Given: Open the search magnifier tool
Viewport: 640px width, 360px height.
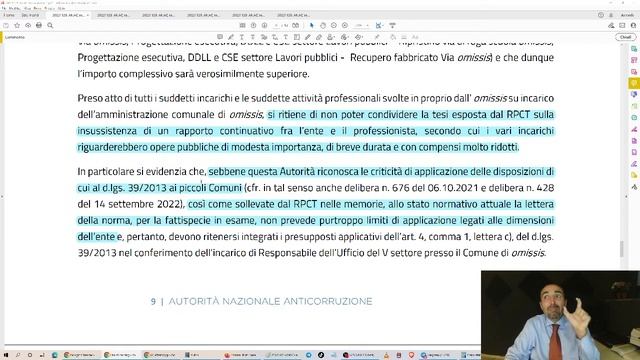Looking at the screenshot, I should coord(50,25).
